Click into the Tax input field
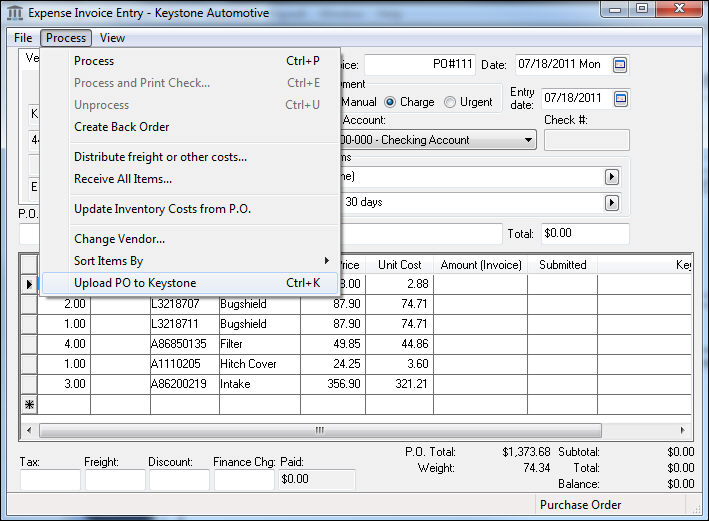 [50, 480]
